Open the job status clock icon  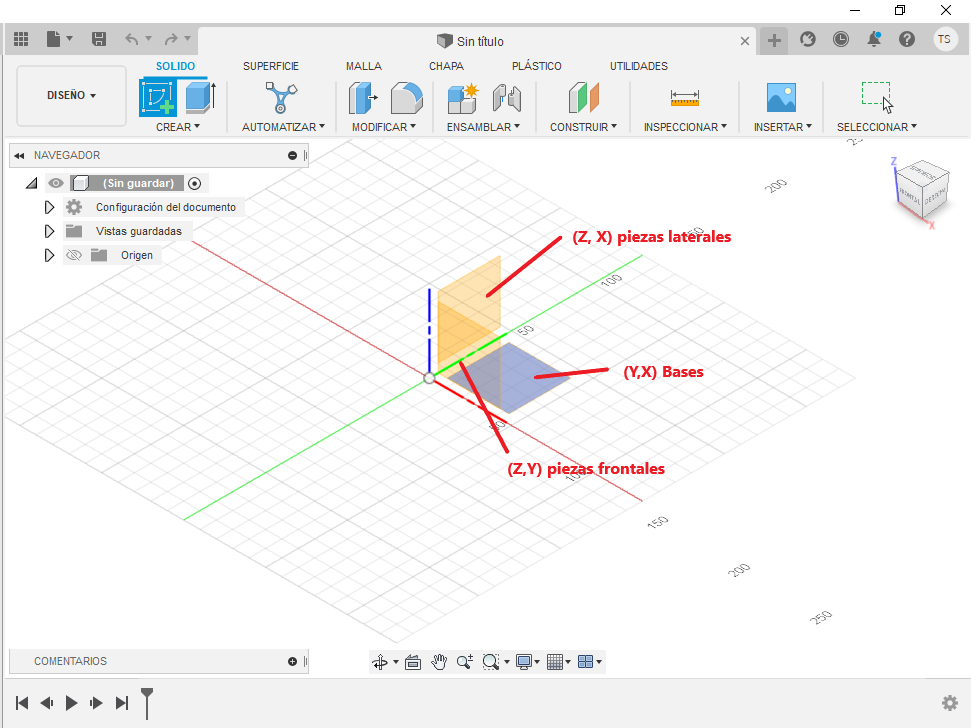[x=841, y=40]
